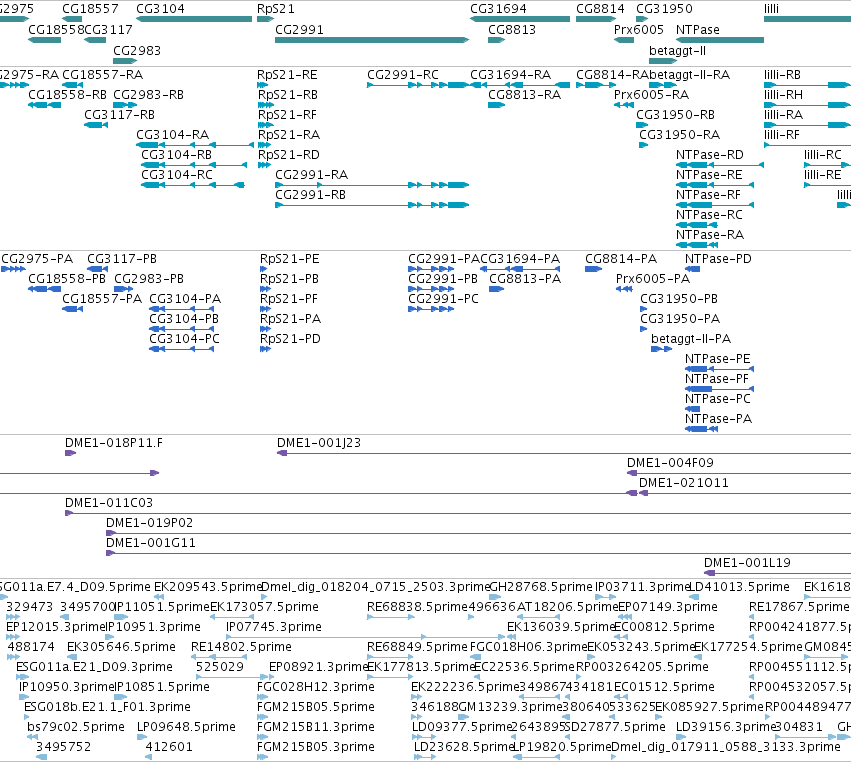Select transcript NTPase-RD

click(x=710, y=155)
